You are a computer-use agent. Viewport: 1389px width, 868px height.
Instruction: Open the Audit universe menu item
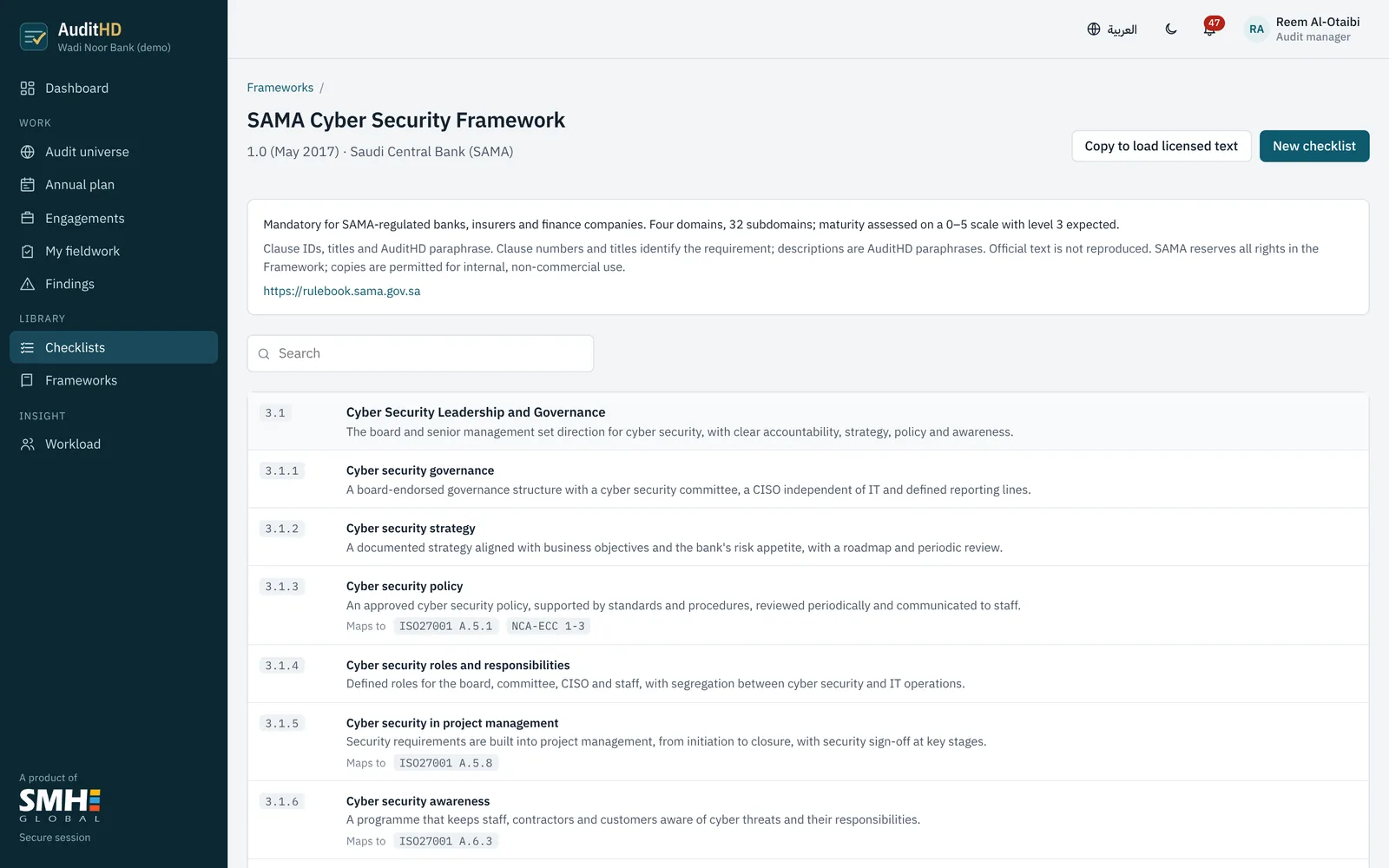pyautogui.click(x=114, y=152)
